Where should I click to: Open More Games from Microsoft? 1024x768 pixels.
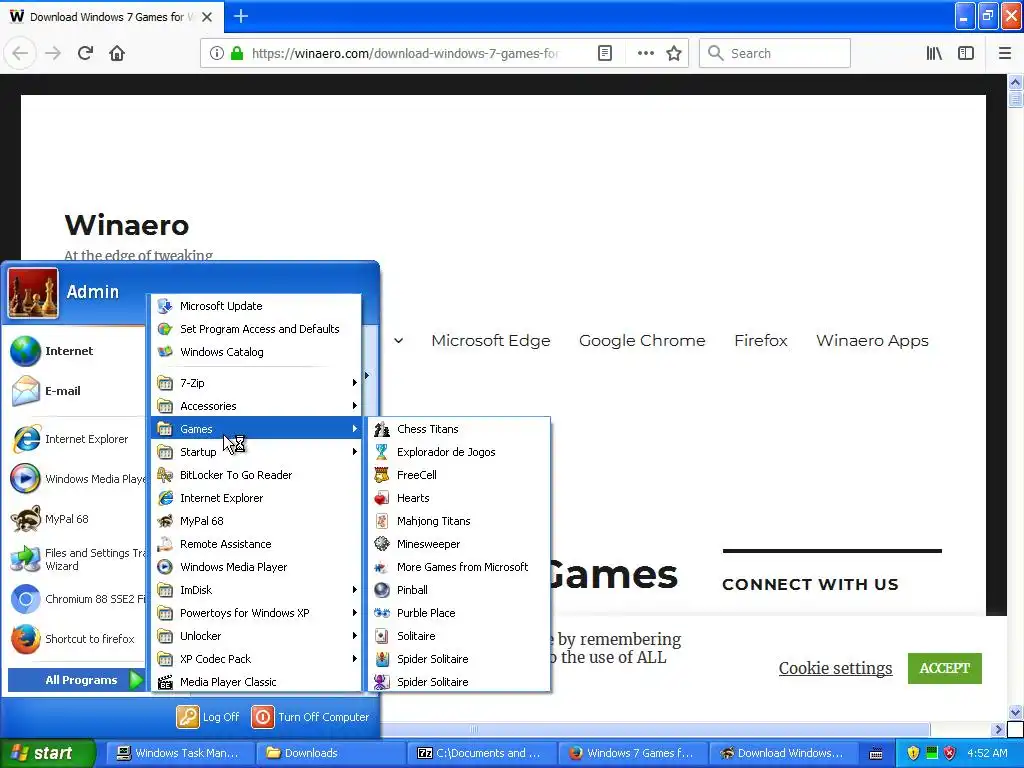[459, 567]
